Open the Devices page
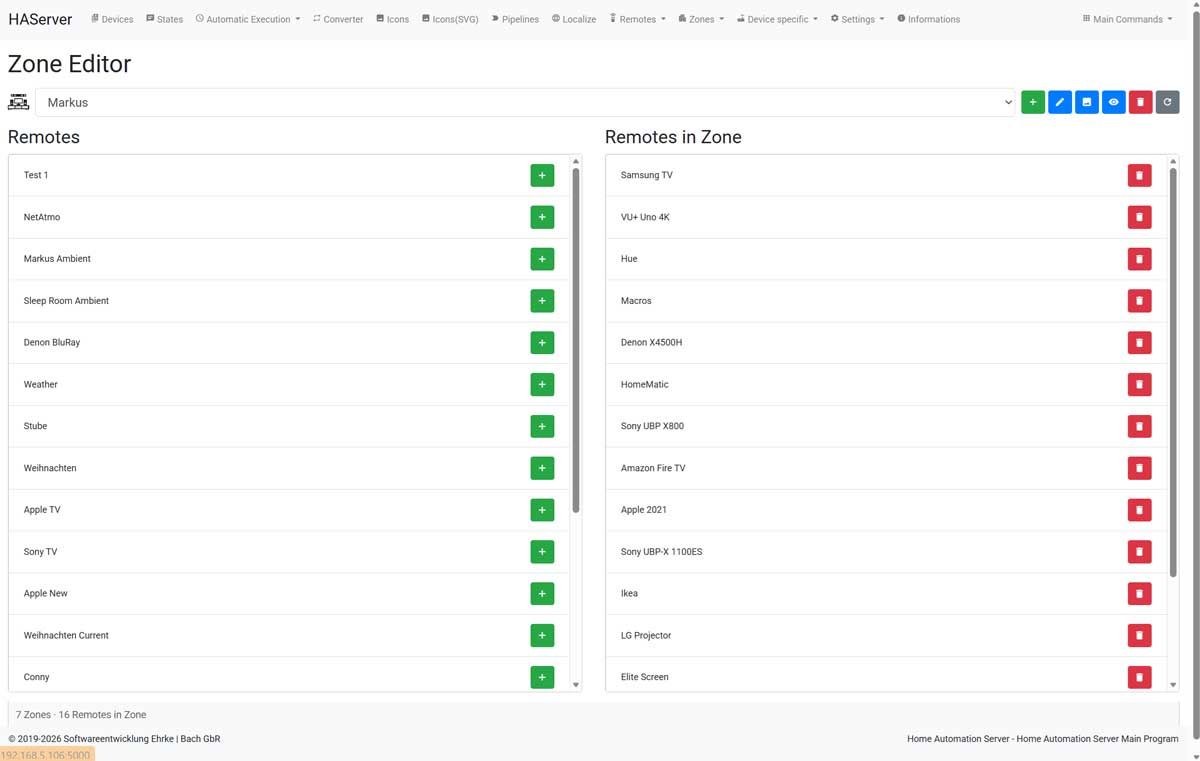Image resolution: width=1200 pixels, height=761 pixels. pyautogui.click(x=112, y=19)
